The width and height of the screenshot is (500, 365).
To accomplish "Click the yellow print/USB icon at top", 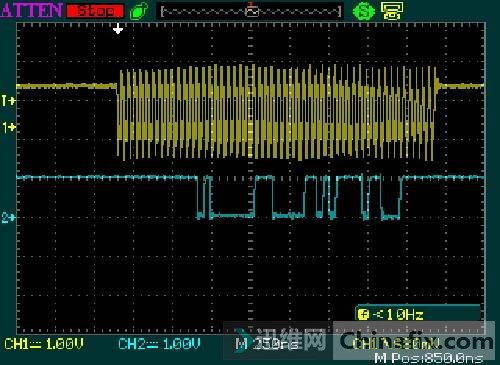I will [x=392, y=11].
